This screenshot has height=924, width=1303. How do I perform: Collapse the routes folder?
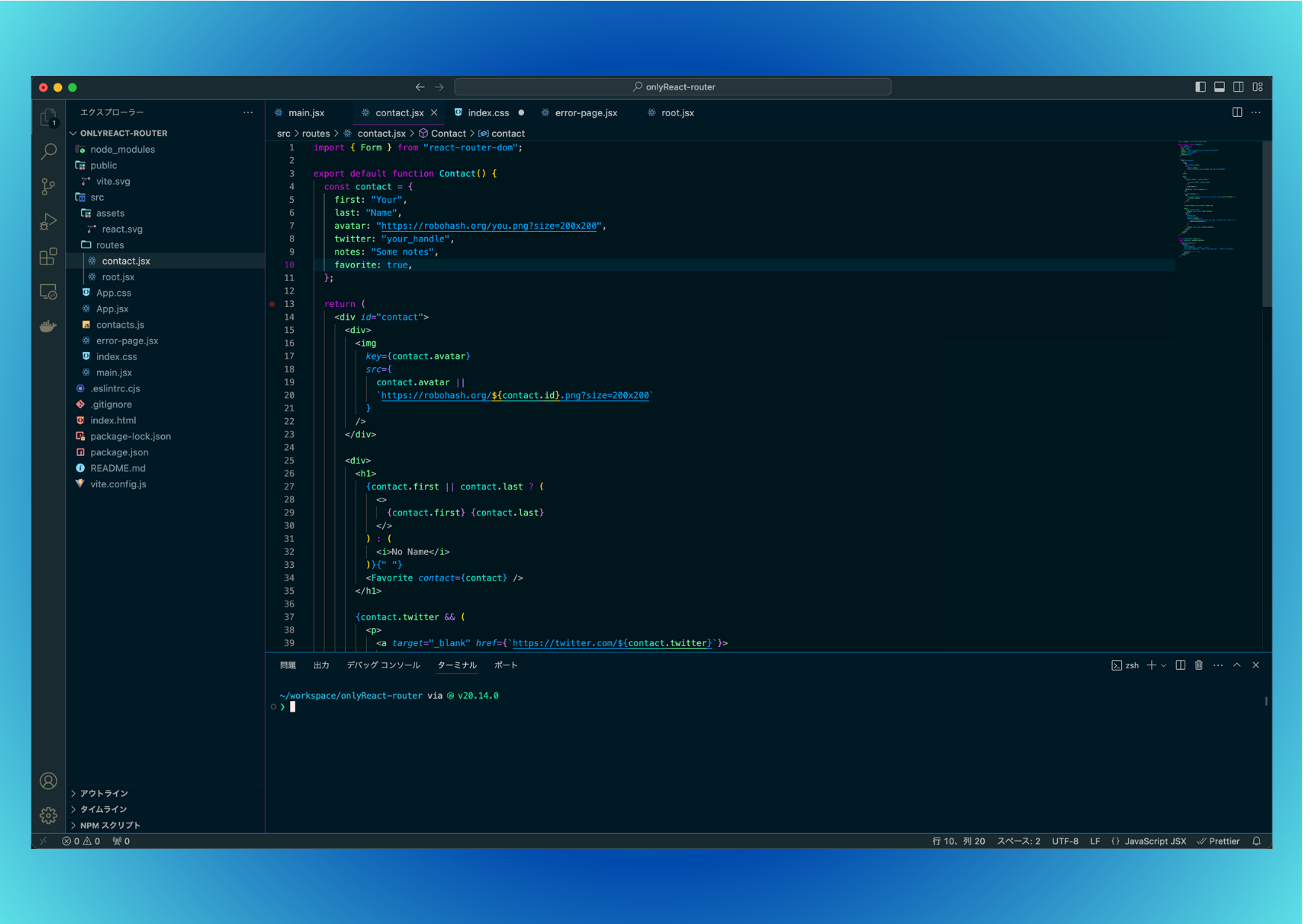(x=165, y=245)
